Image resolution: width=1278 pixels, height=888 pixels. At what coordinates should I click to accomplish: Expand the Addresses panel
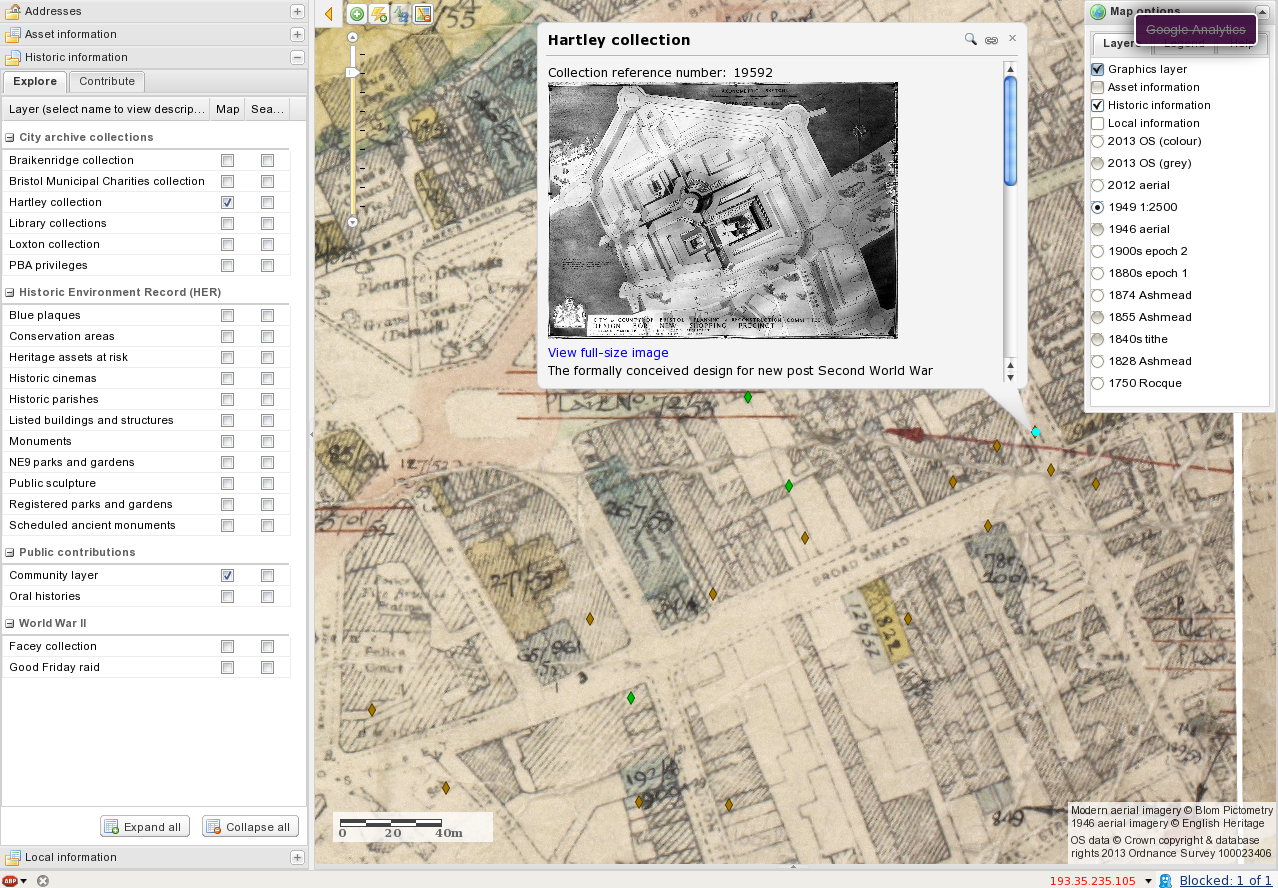pos(297,11)
